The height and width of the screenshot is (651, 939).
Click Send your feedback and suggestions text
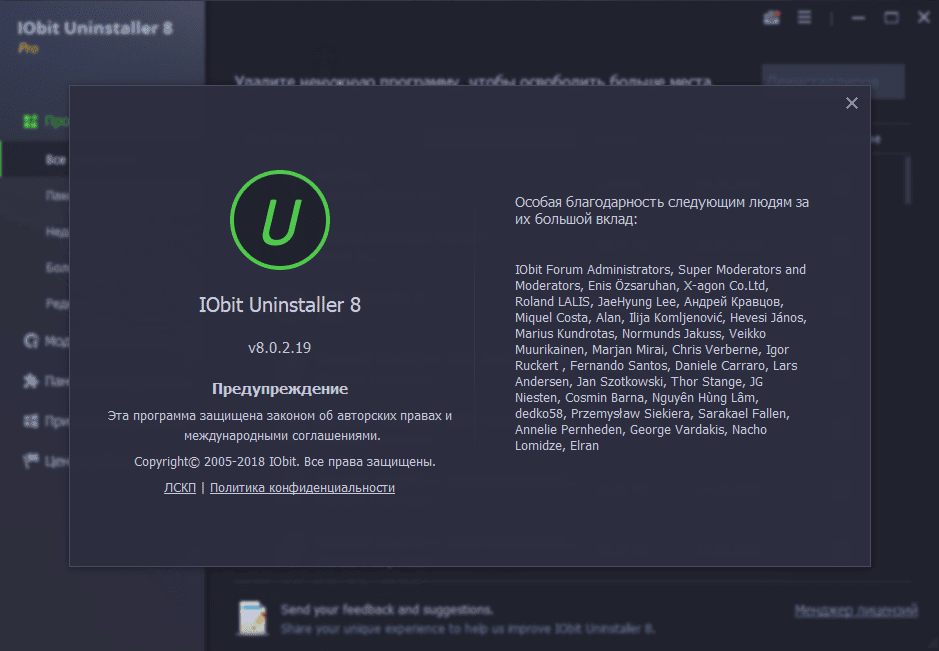point(387,610)
